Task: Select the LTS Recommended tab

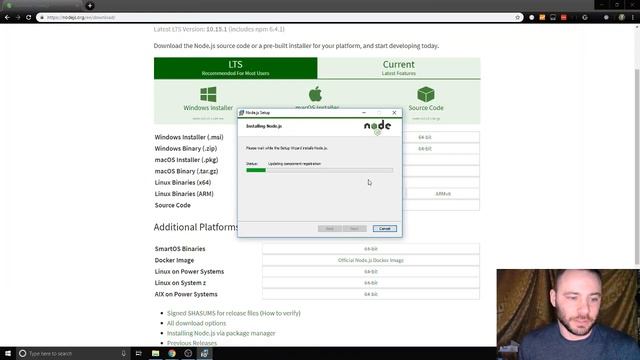Action: (236, 68)
